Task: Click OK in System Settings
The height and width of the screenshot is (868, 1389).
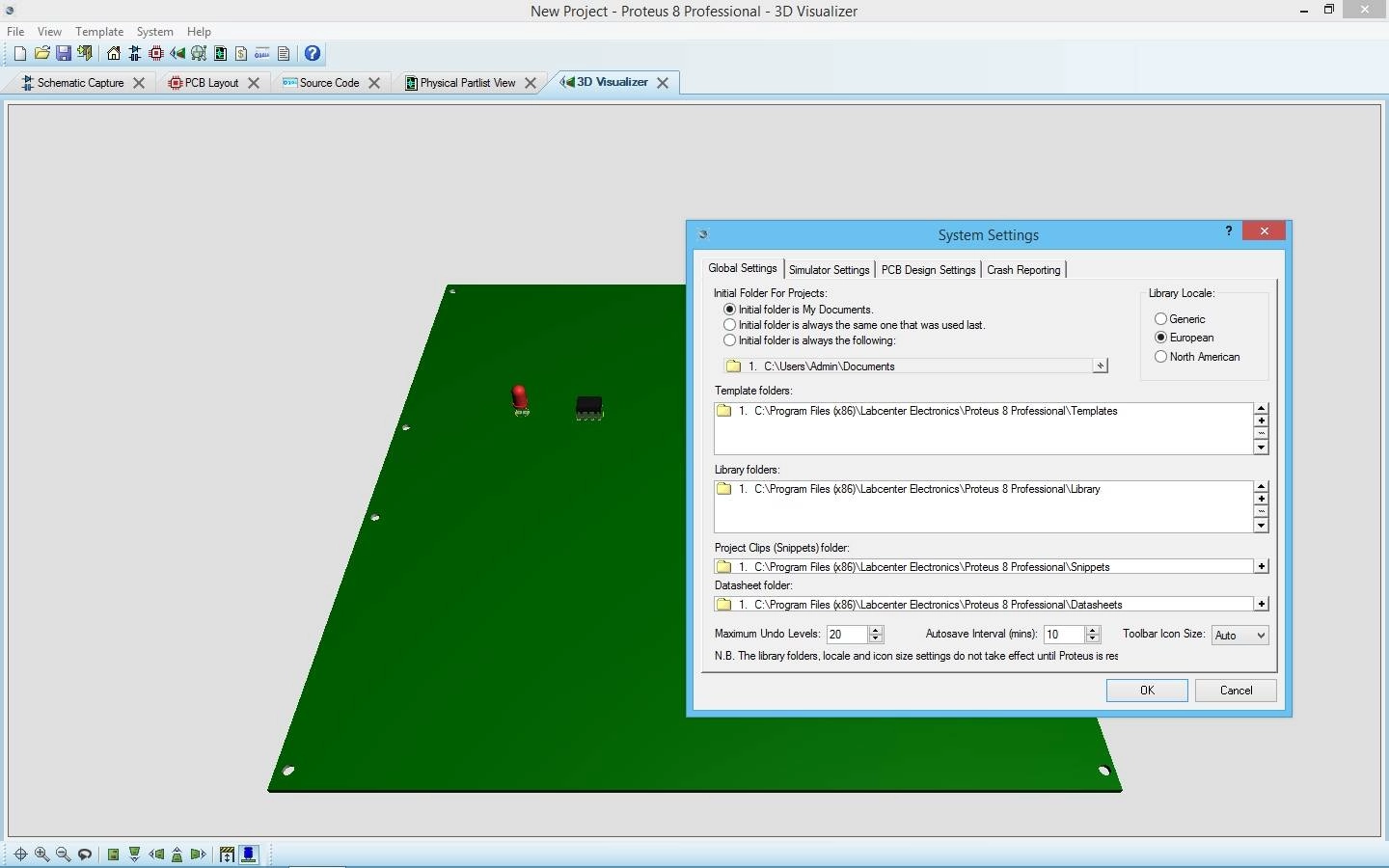Action: 1147,691
